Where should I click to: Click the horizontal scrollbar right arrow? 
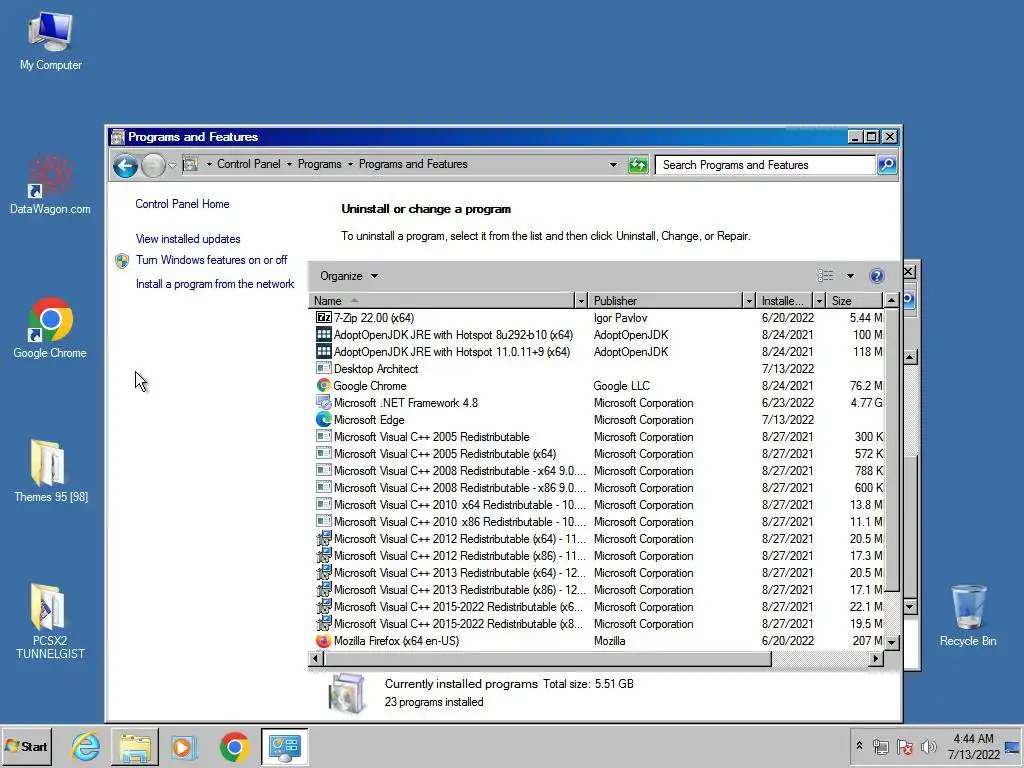coord(876,658)
